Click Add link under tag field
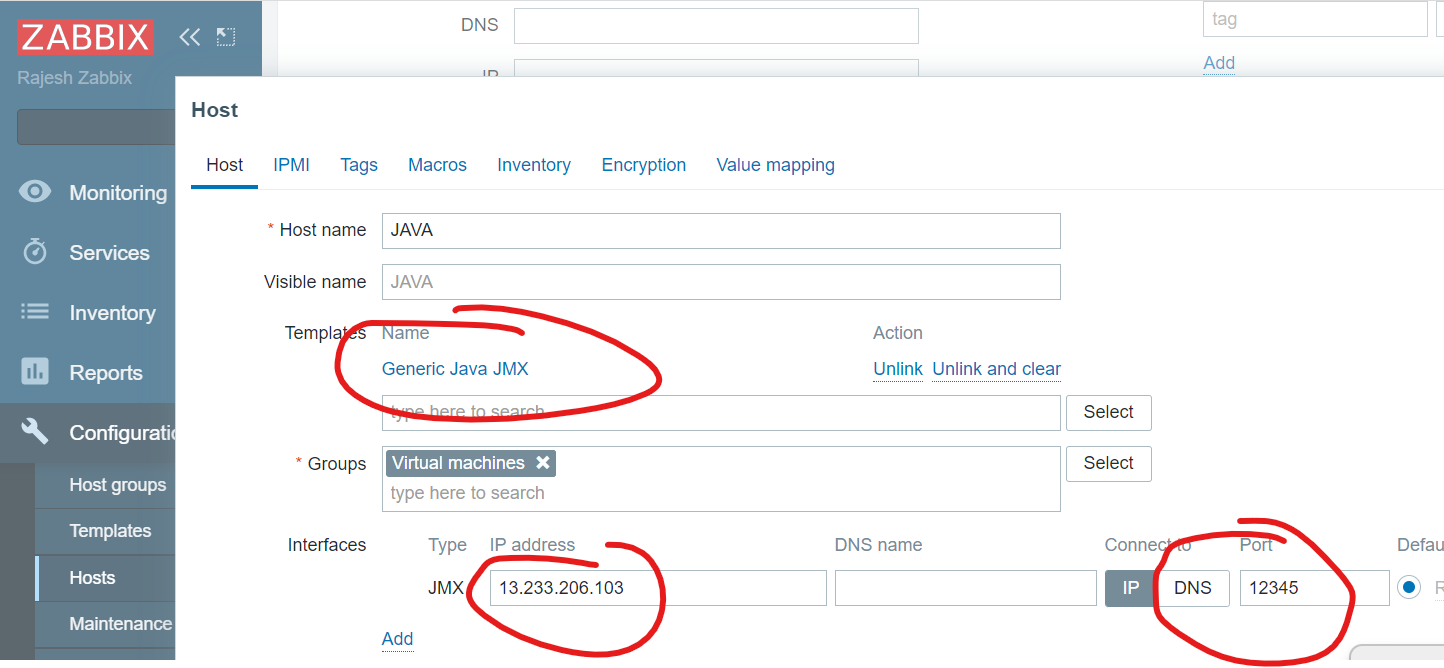Image resolution: width=1444 pixels, height=668 pixels. pos(1219,63)
